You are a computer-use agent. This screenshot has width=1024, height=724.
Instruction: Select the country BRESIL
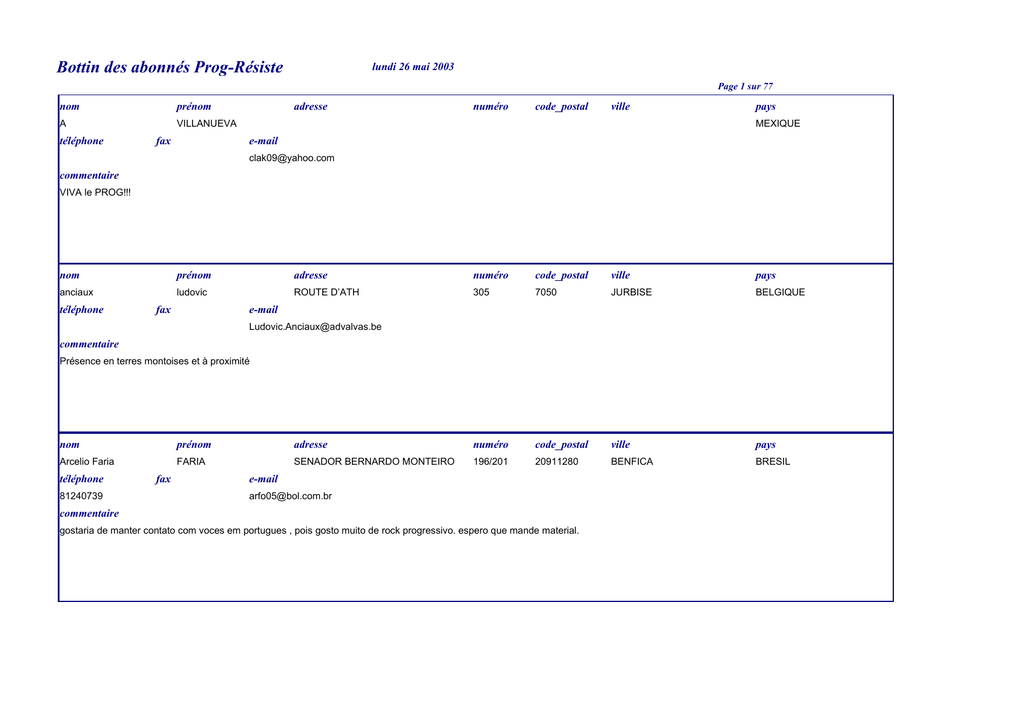point(773,462)
